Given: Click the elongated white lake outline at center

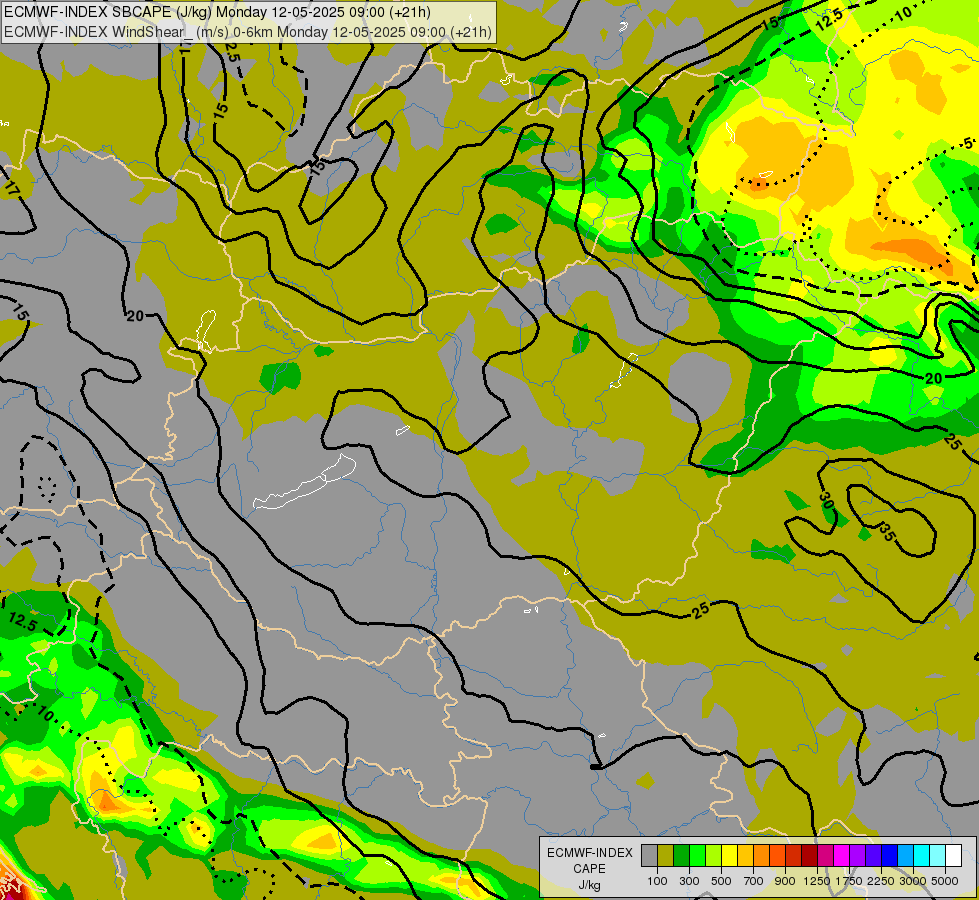Looking at the screenshot, I should point(304,483).
